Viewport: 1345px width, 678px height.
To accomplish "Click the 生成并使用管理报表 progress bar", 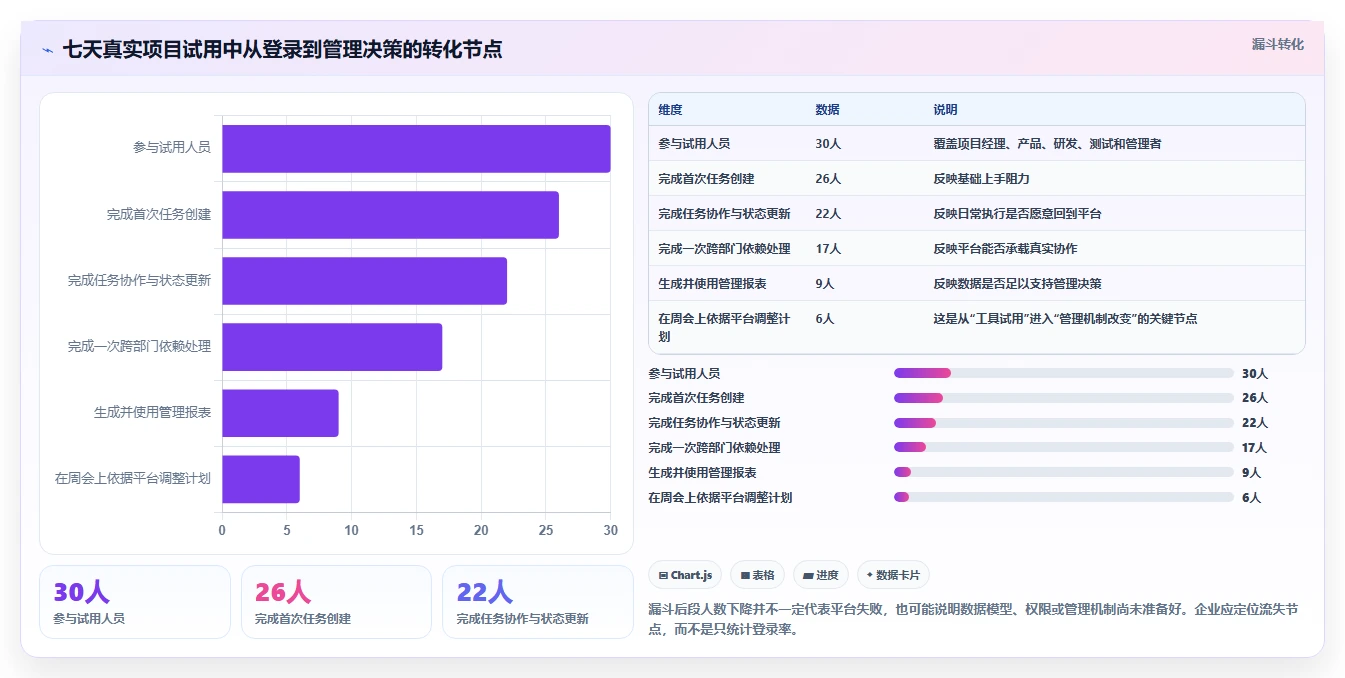I will point(1064,472).
